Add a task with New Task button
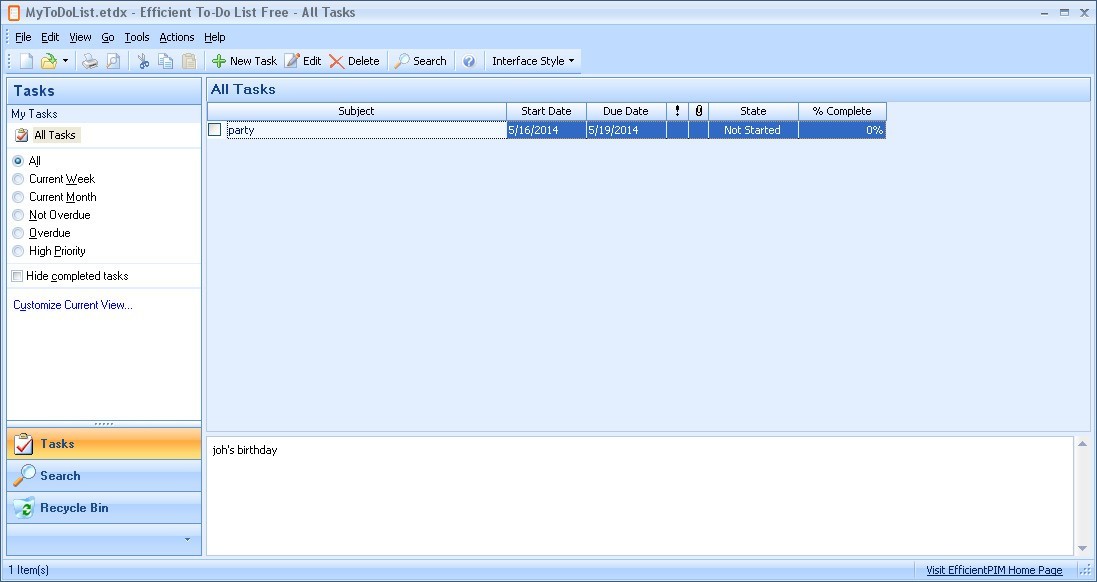Screen dimensions: 1097x582 click(243, 60)
